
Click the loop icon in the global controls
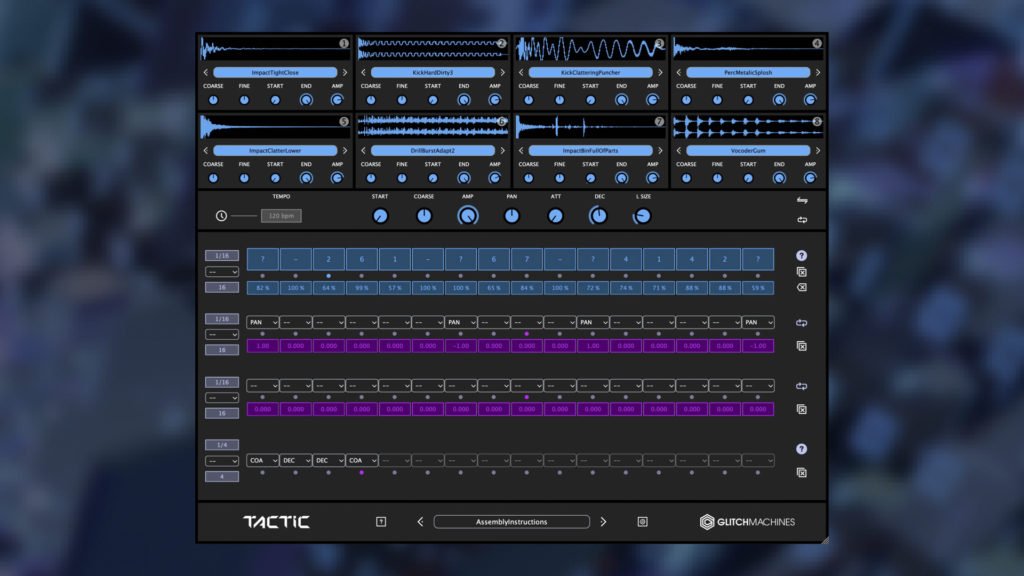(801, 220)
